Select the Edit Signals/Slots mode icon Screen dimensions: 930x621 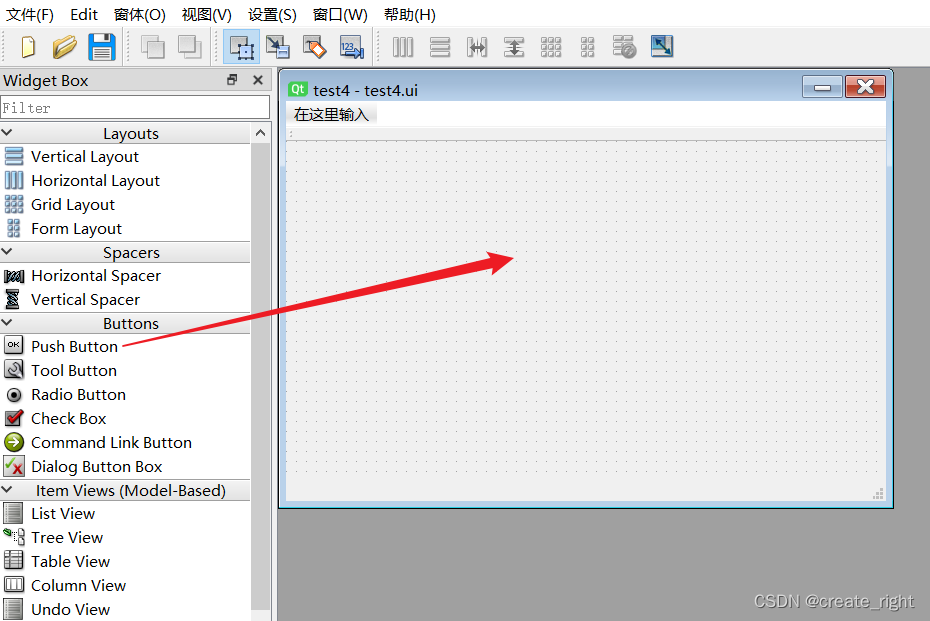(x=278, y=47)
